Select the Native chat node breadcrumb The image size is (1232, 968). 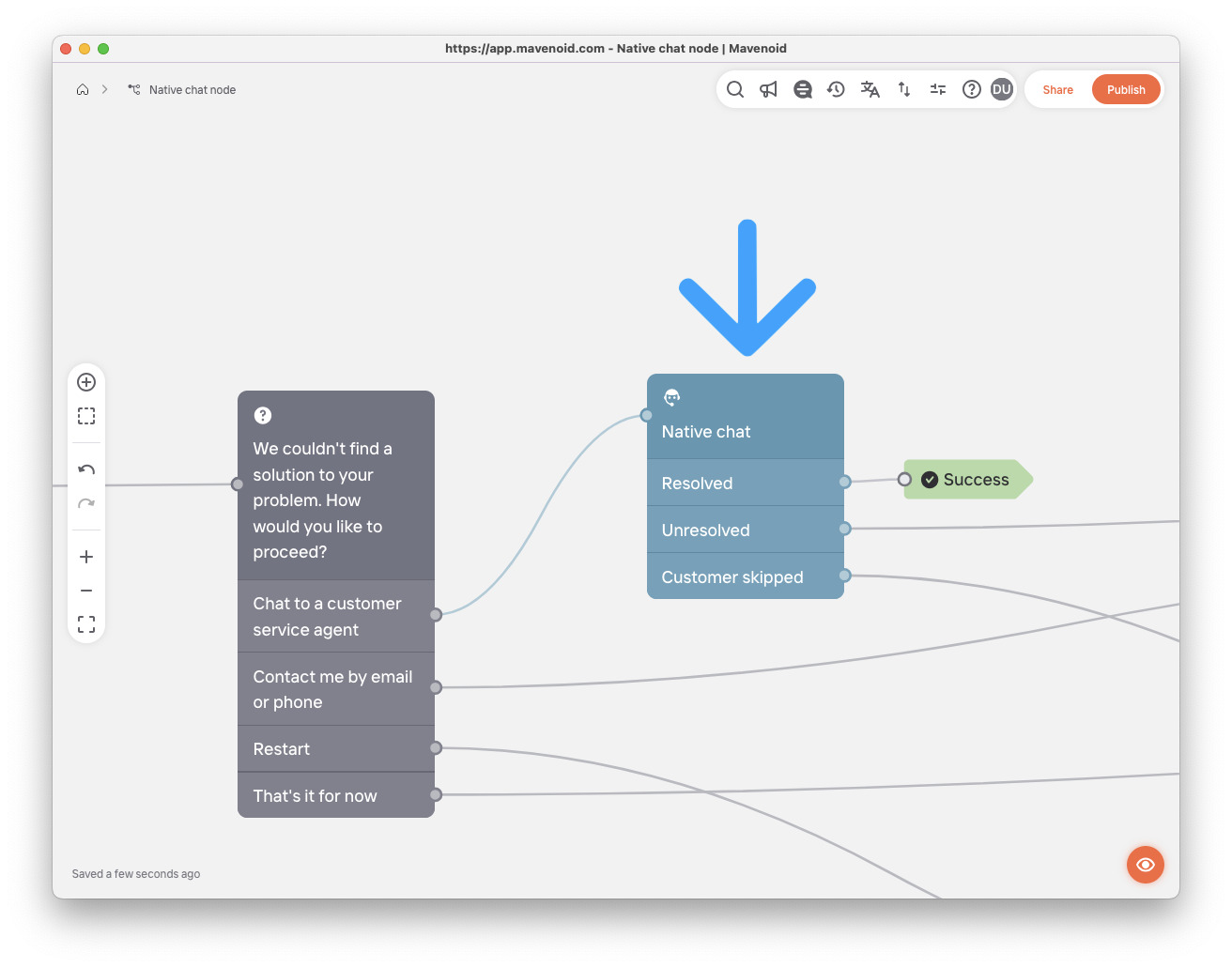click(192, 90)
